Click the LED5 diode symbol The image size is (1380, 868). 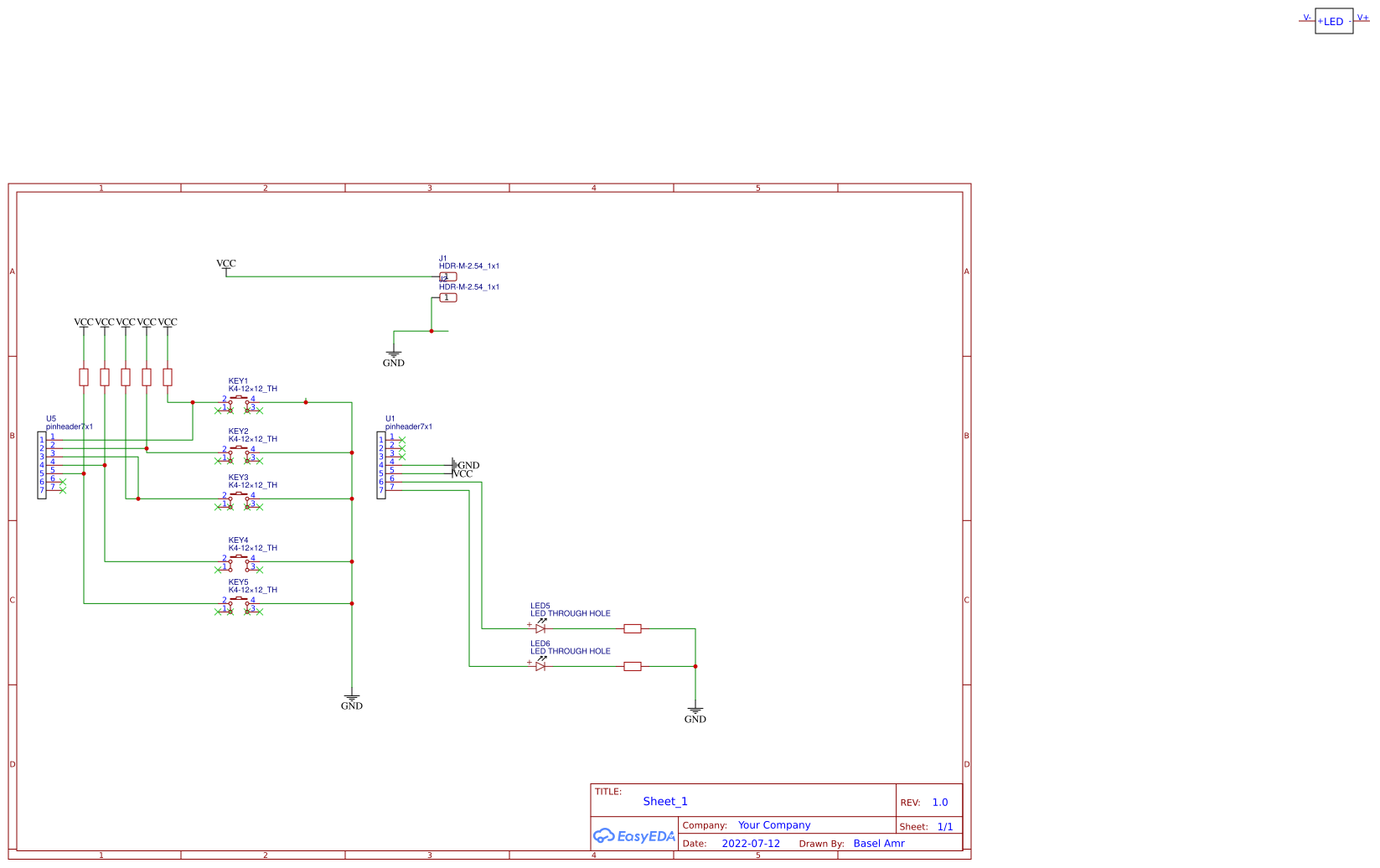click(540, 628)
